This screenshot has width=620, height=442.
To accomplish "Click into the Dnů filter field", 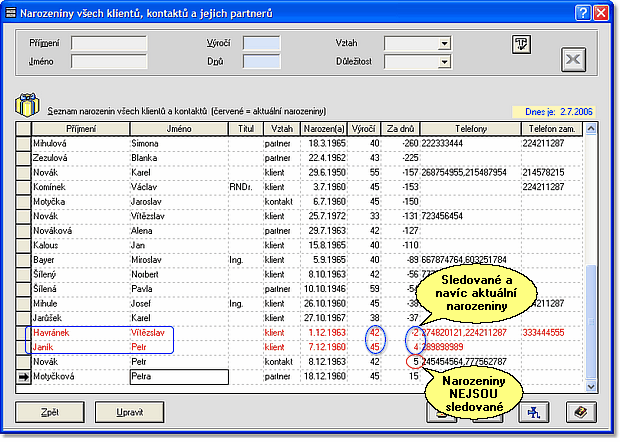I will coord(262,62).
